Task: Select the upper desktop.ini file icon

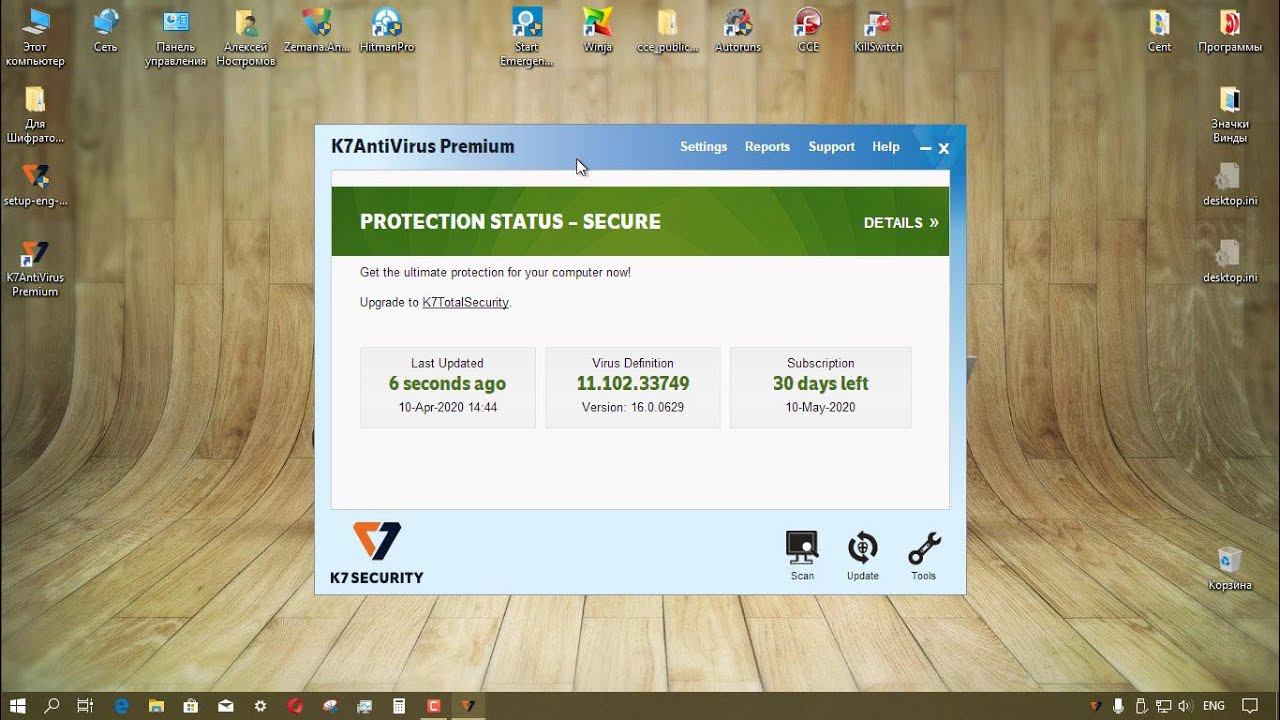Action: click(x=1230, y=184)
